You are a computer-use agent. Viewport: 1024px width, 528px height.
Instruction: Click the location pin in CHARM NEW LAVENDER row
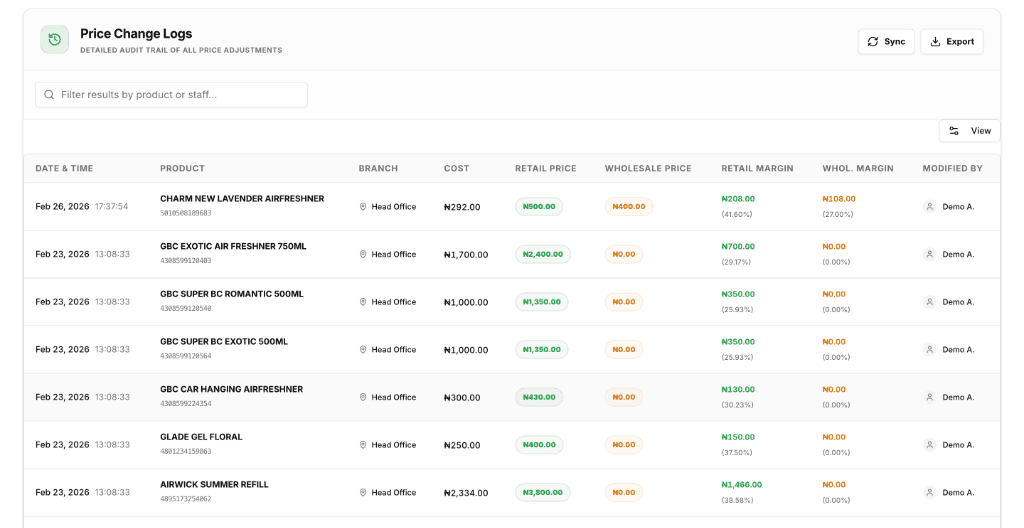click(363, 206)
